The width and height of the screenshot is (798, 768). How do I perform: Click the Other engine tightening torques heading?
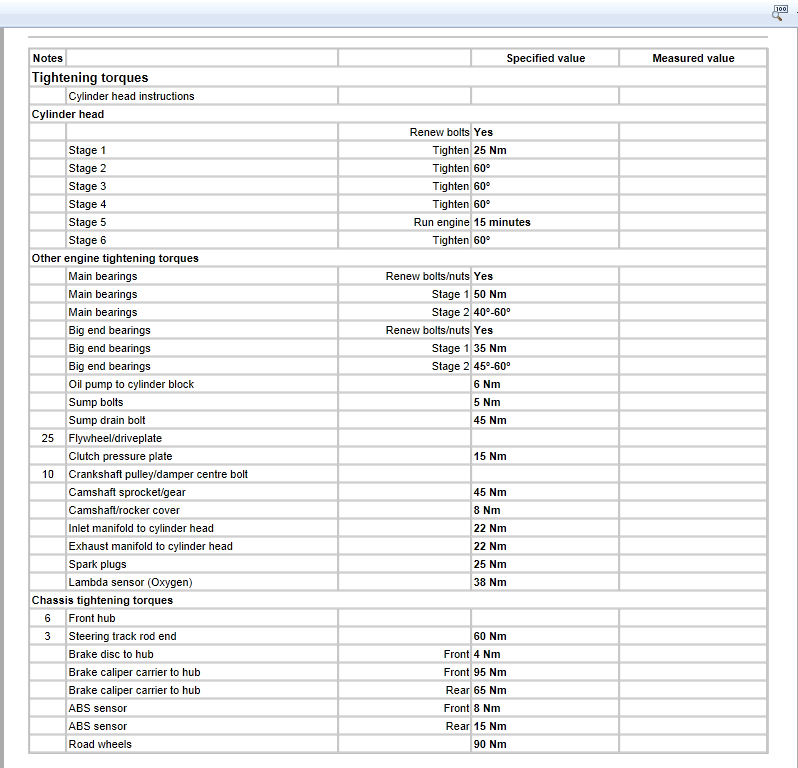point(115,258)
